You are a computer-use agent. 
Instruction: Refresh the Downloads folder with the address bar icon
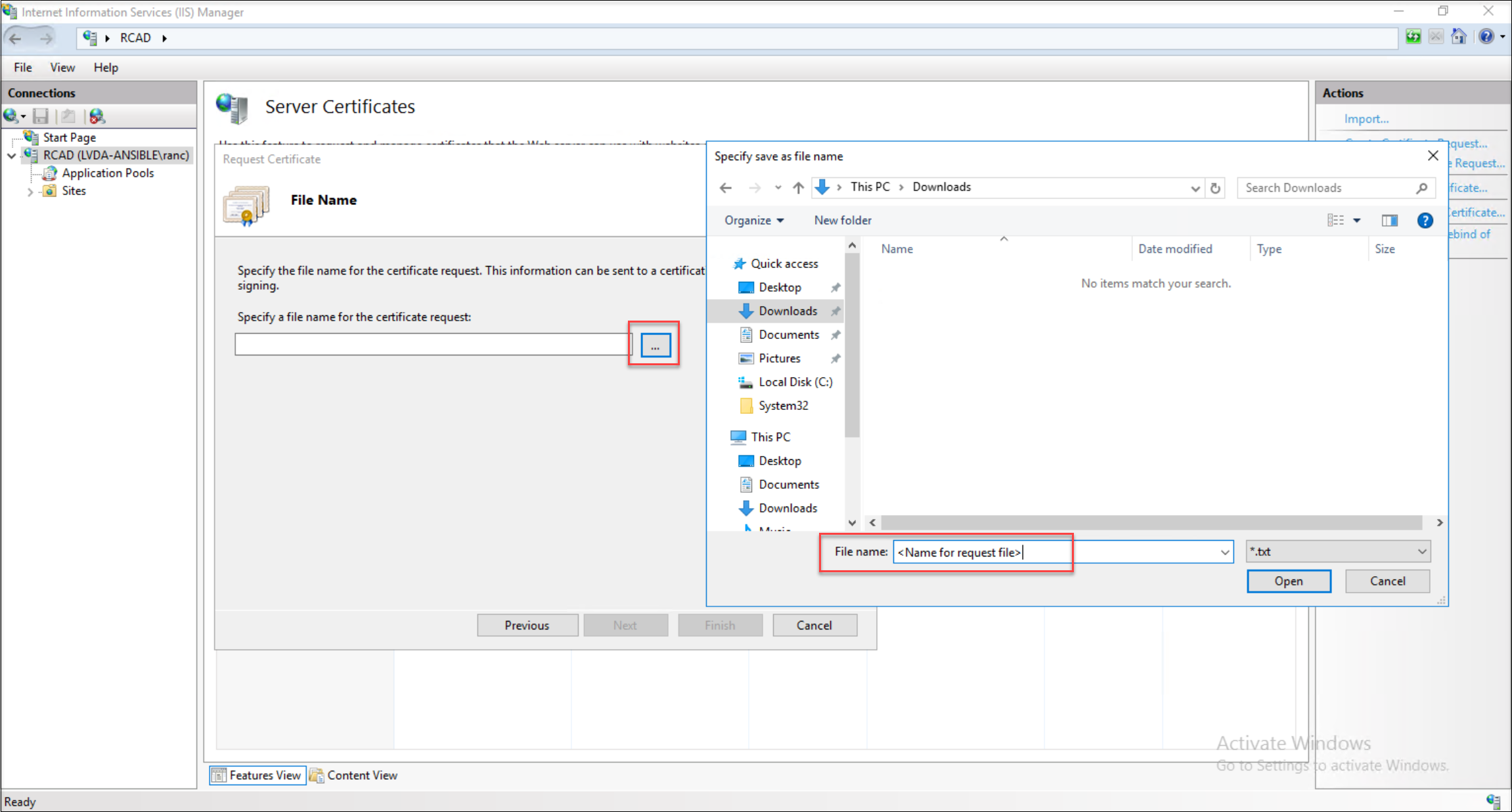pyautogui.click(x=1216, y=188)
